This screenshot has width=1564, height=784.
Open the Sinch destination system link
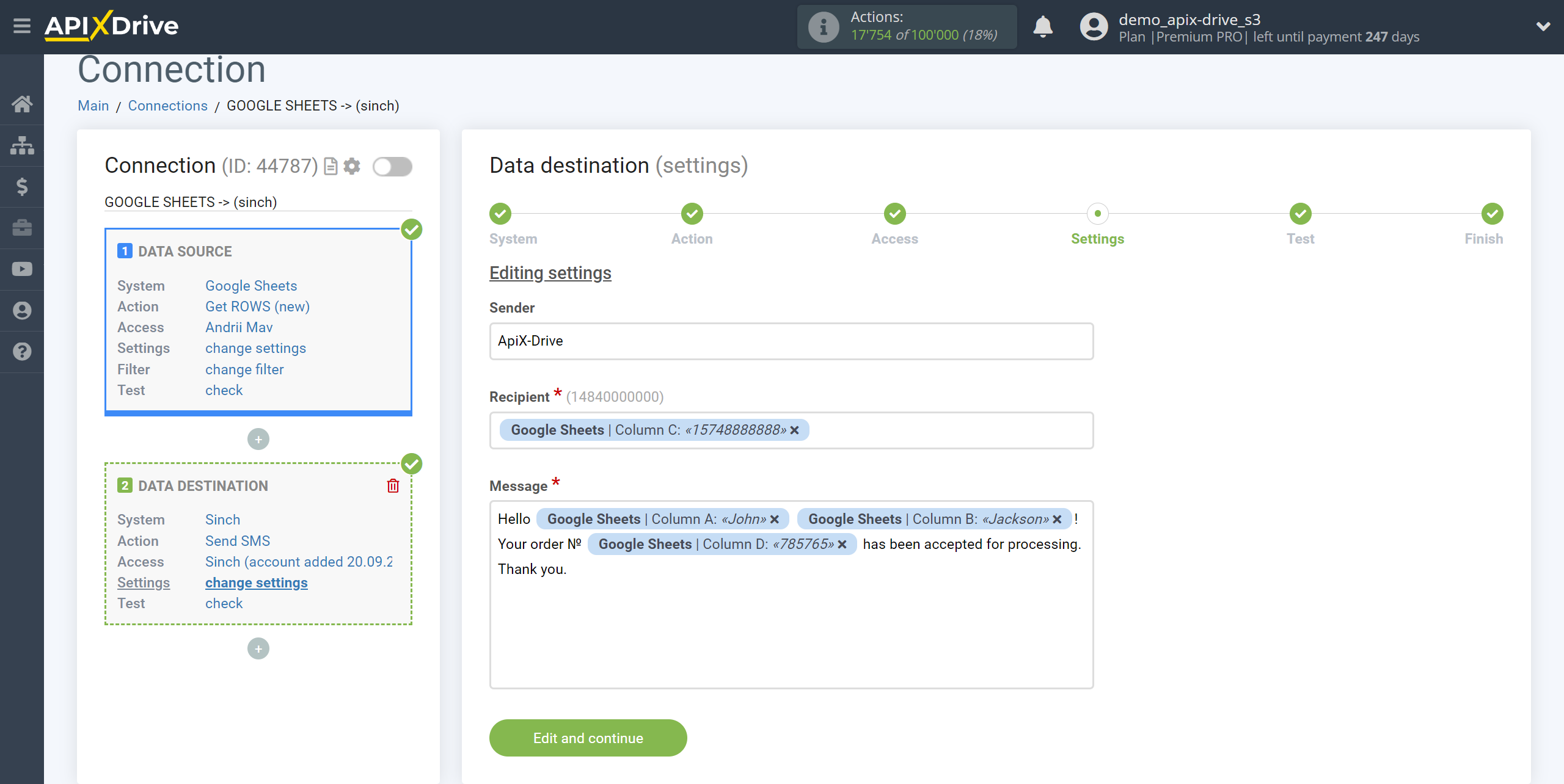(x=222, y=520)
